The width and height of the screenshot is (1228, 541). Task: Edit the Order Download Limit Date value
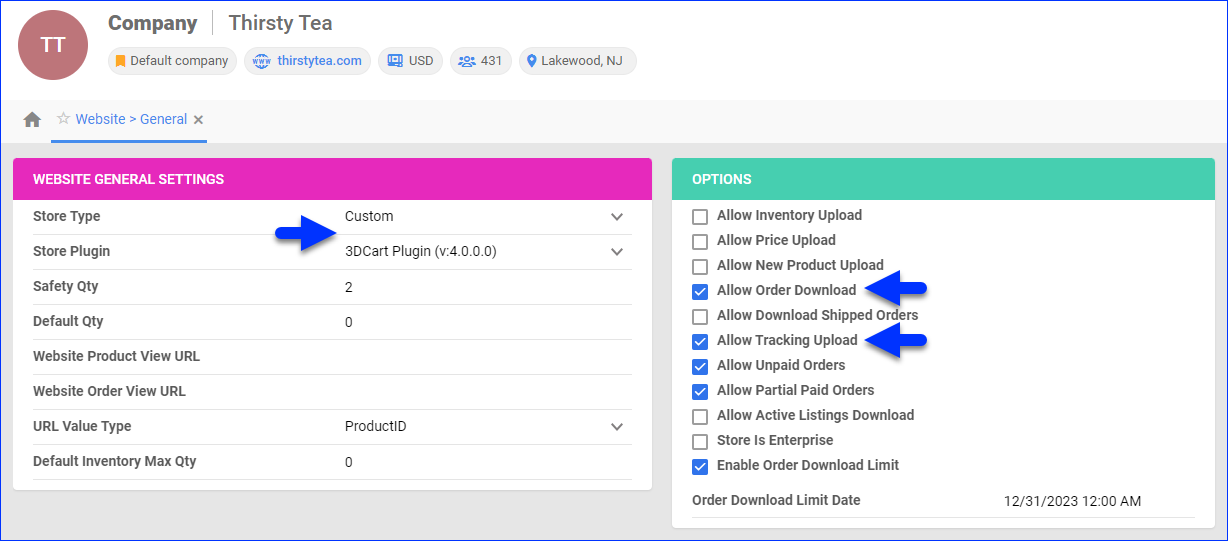[1072, 501]
